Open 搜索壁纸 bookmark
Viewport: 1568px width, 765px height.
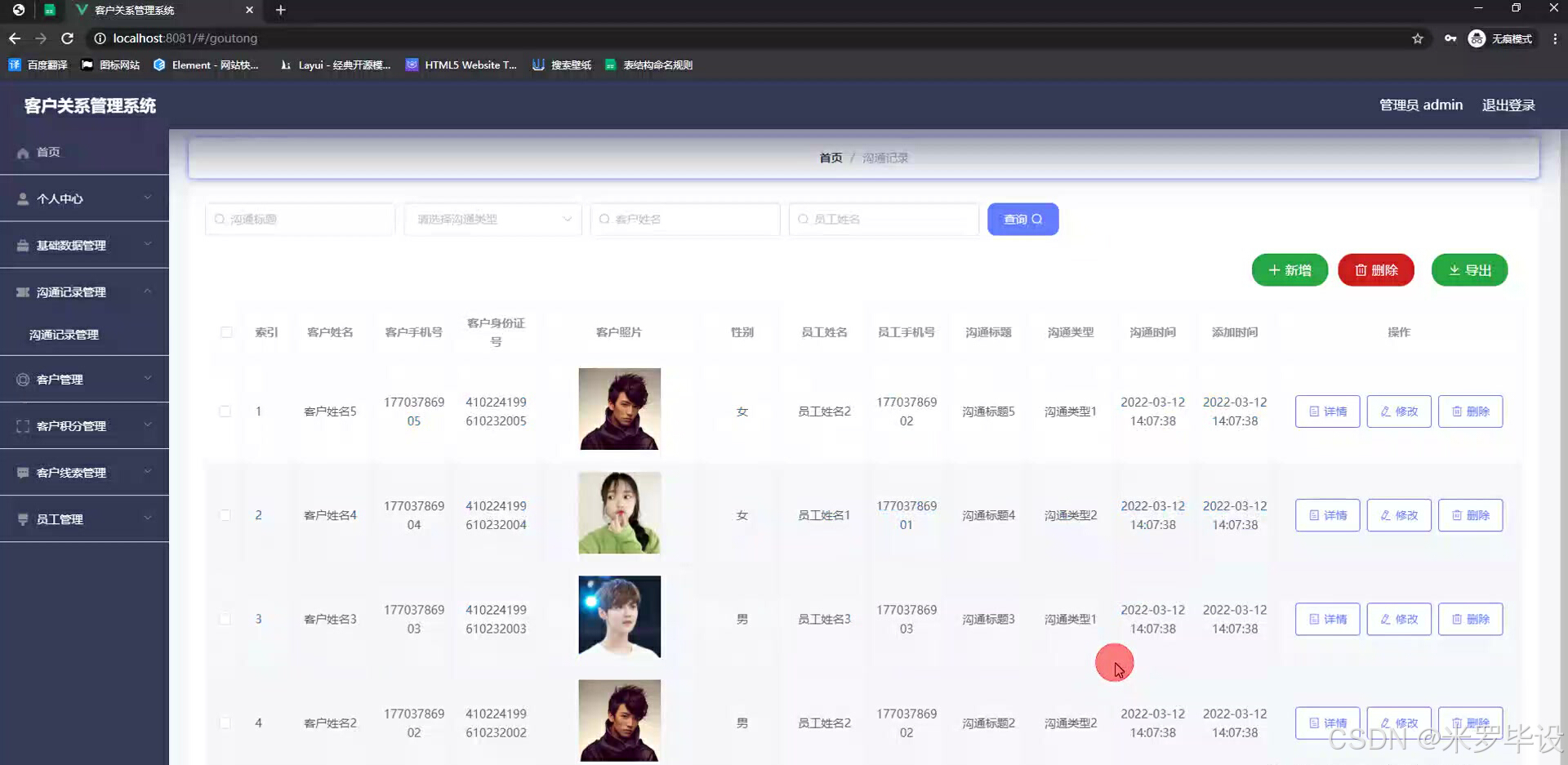pyautogui.click(x=562, y=64)
